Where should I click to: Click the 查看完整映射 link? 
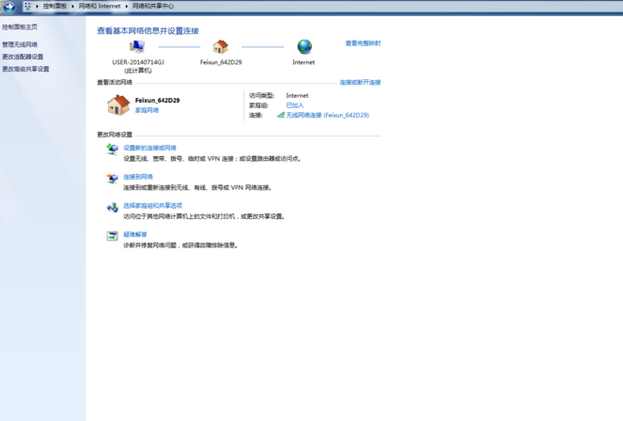click(x=363, y=43)
